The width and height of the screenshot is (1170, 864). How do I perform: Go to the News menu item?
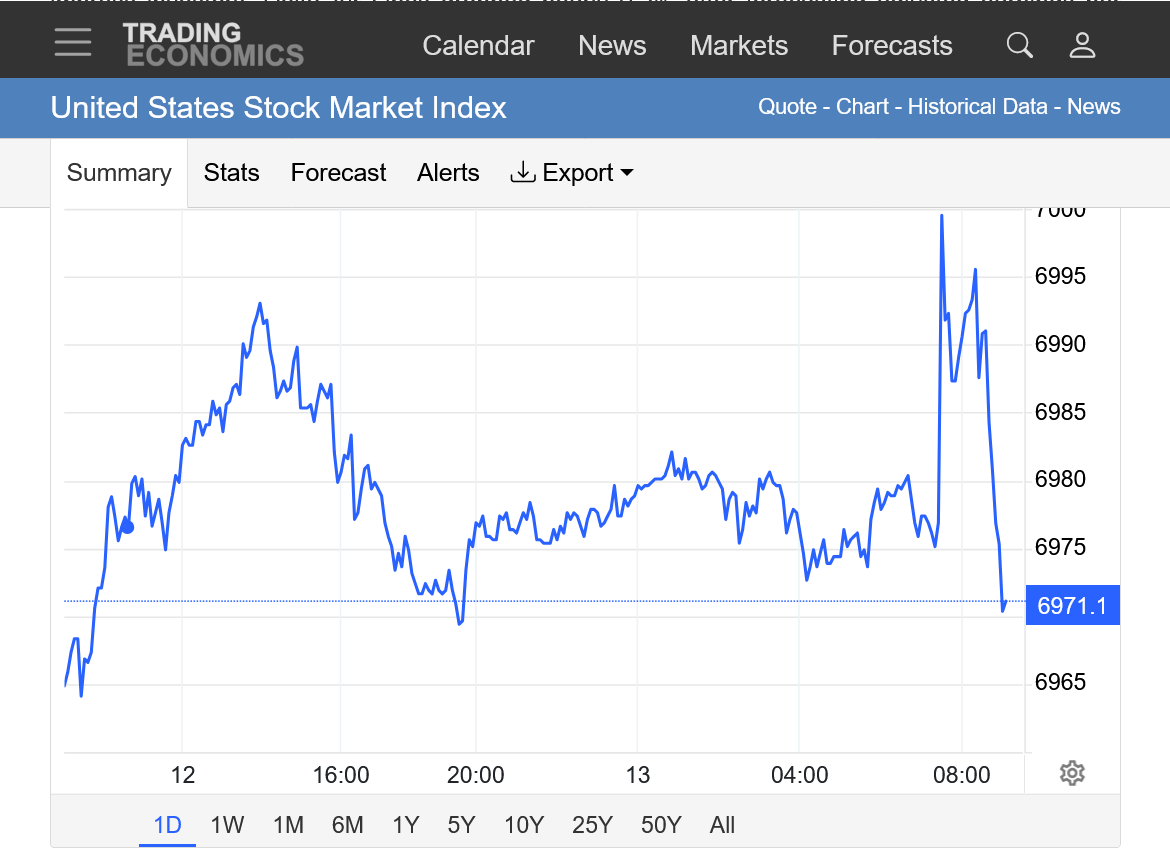pyautogui.click(x=612, y=46)
